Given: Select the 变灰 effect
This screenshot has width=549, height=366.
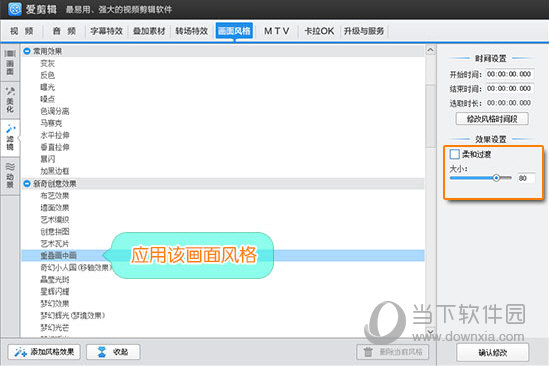Looking at the screenshot, I should pos(48,63).
